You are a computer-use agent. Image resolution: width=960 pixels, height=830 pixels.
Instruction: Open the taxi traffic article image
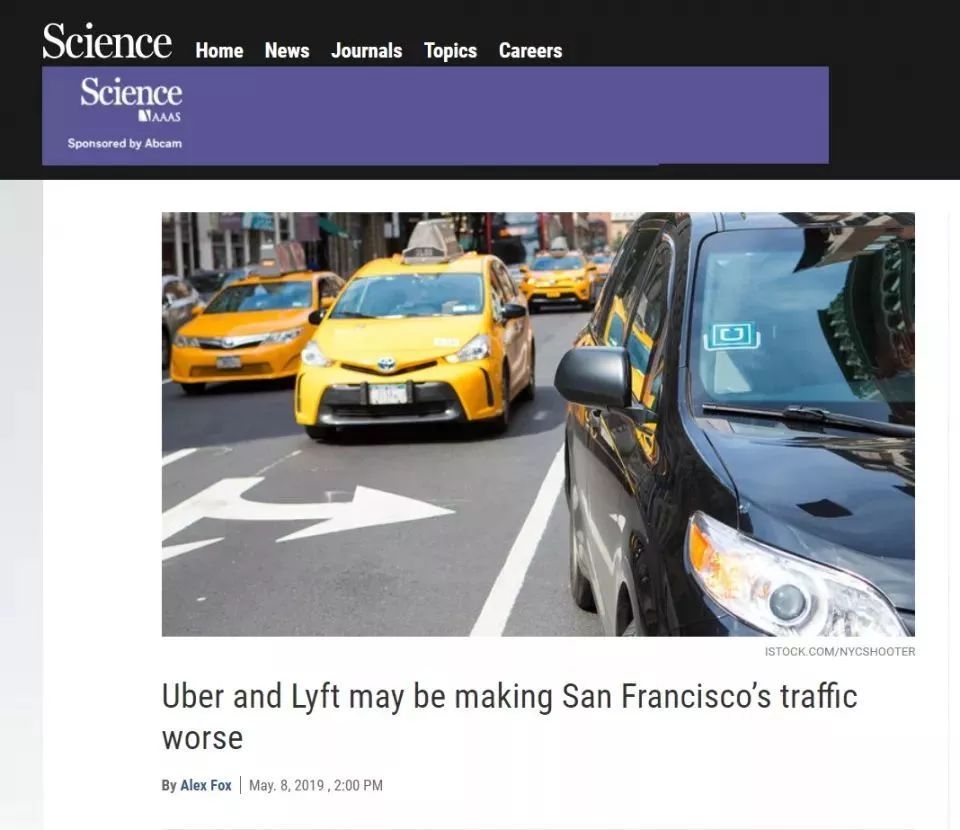(538, 424)
